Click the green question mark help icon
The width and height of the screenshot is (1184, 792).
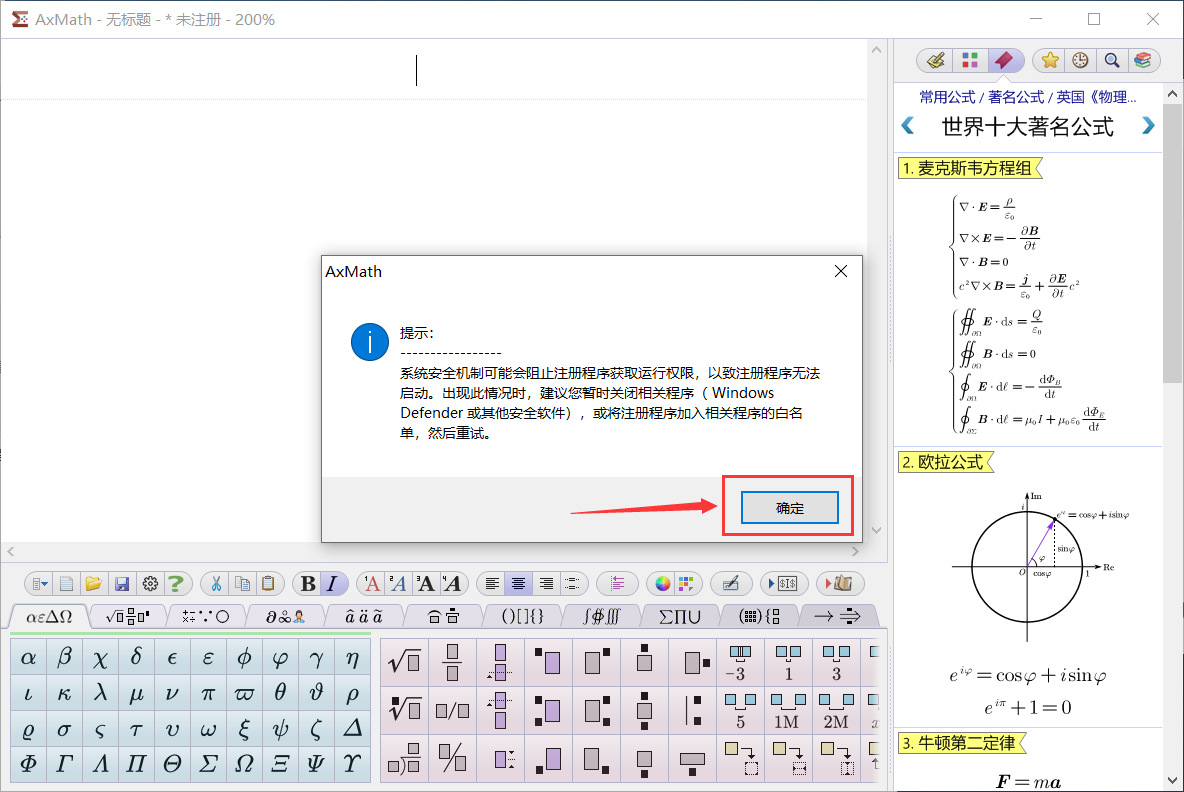coord(176,583)
